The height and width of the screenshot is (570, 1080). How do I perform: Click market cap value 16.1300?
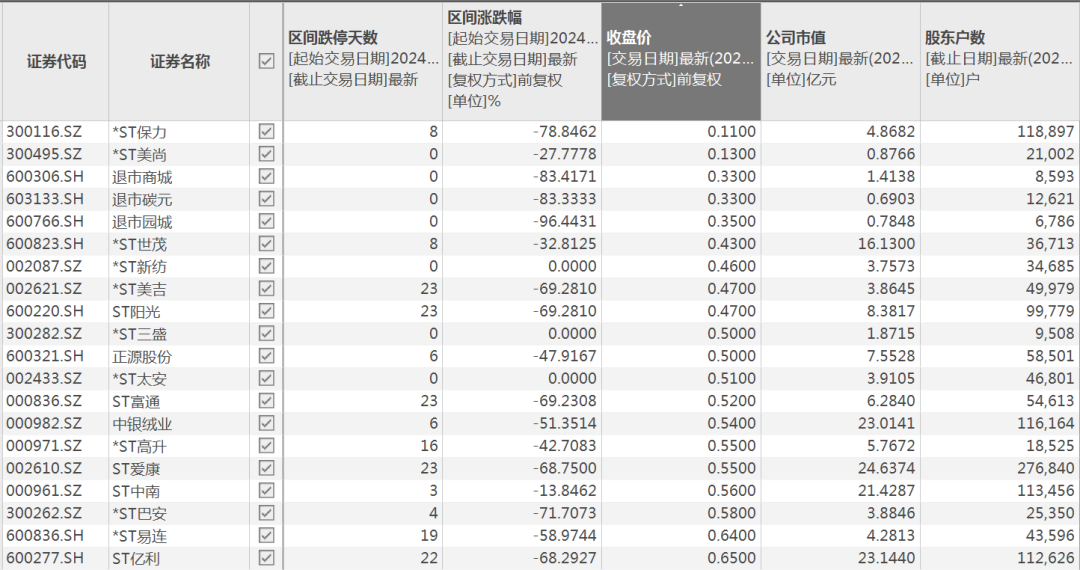pos(886,244)
